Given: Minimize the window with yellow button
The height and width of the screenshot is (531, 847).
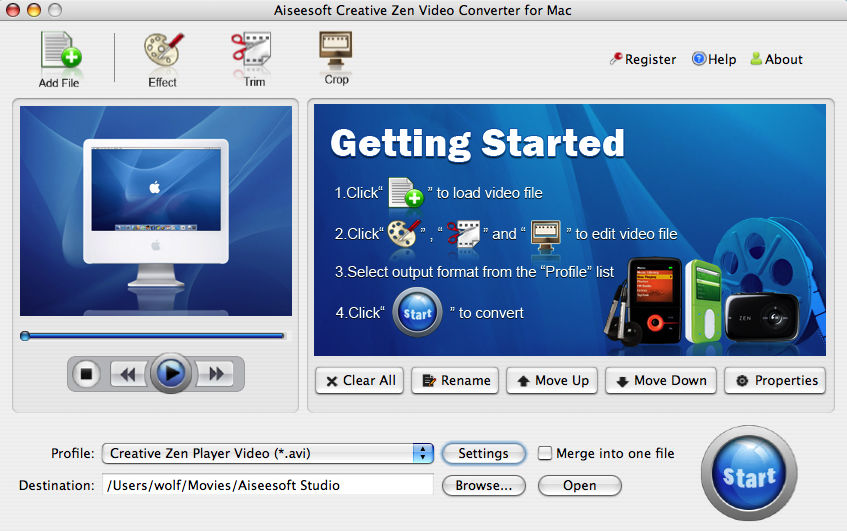Looking at the screenshot, I should point(33,10).
